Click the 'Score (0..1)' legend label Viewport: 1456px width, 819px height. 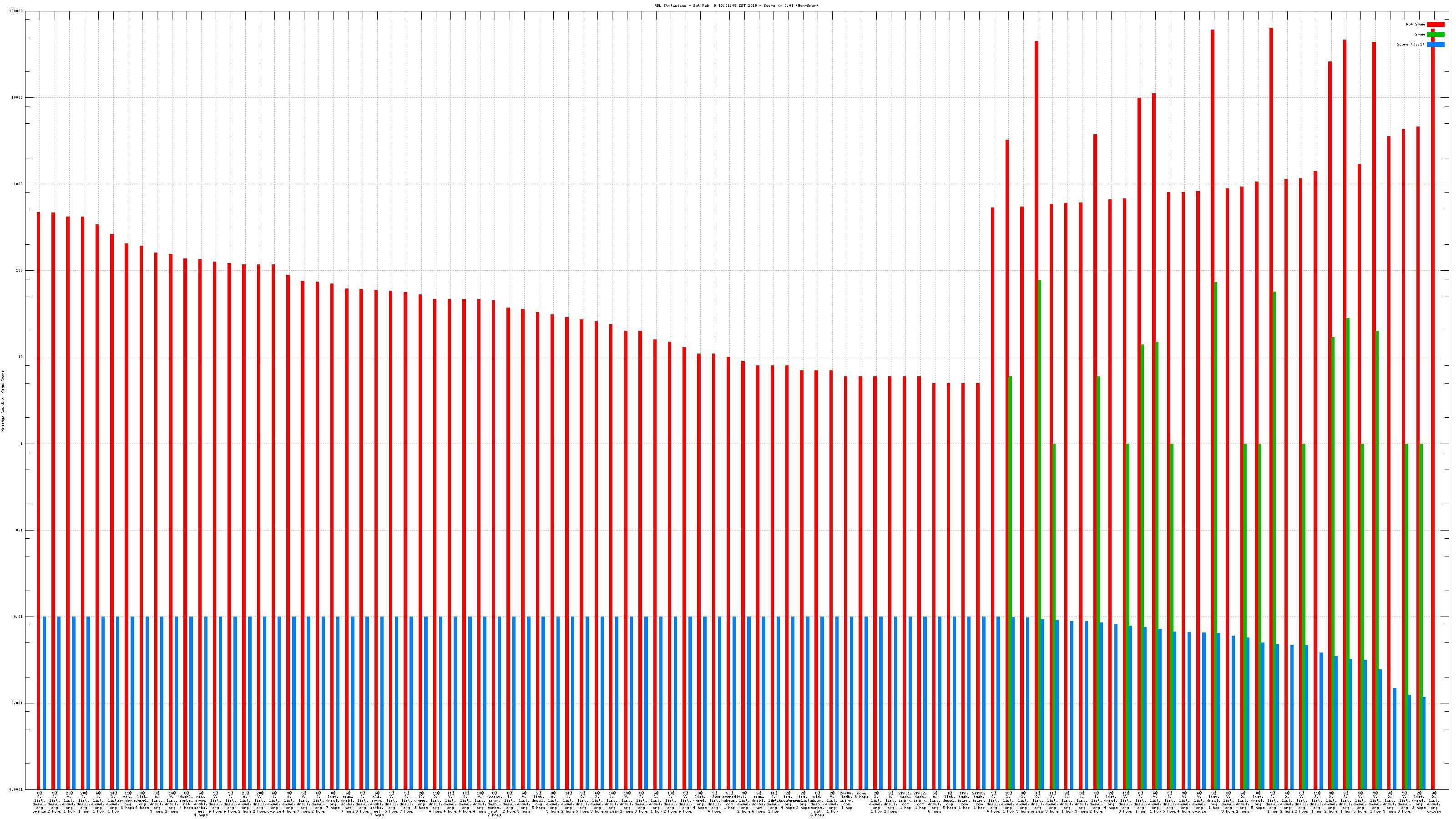click(1410, 44)
